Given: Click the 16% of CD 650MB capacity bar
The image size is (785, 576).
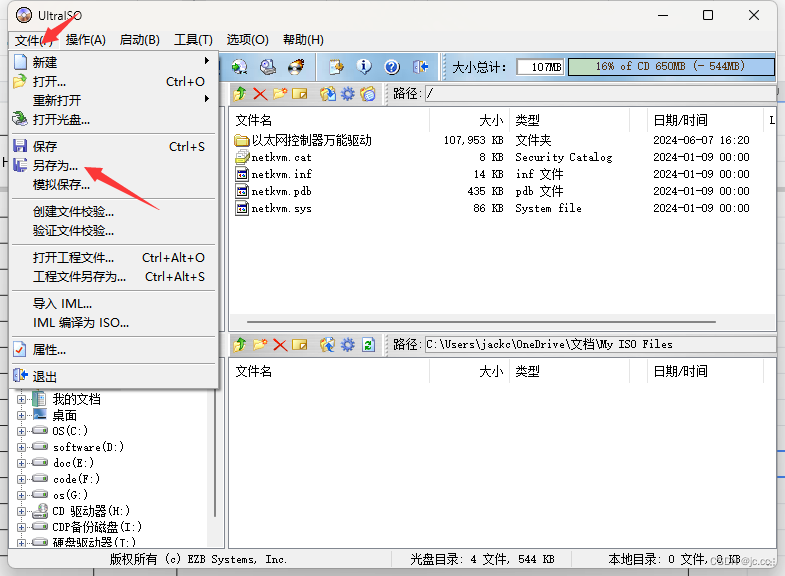Looking at the screenshot, I should [x=671, y=67].
